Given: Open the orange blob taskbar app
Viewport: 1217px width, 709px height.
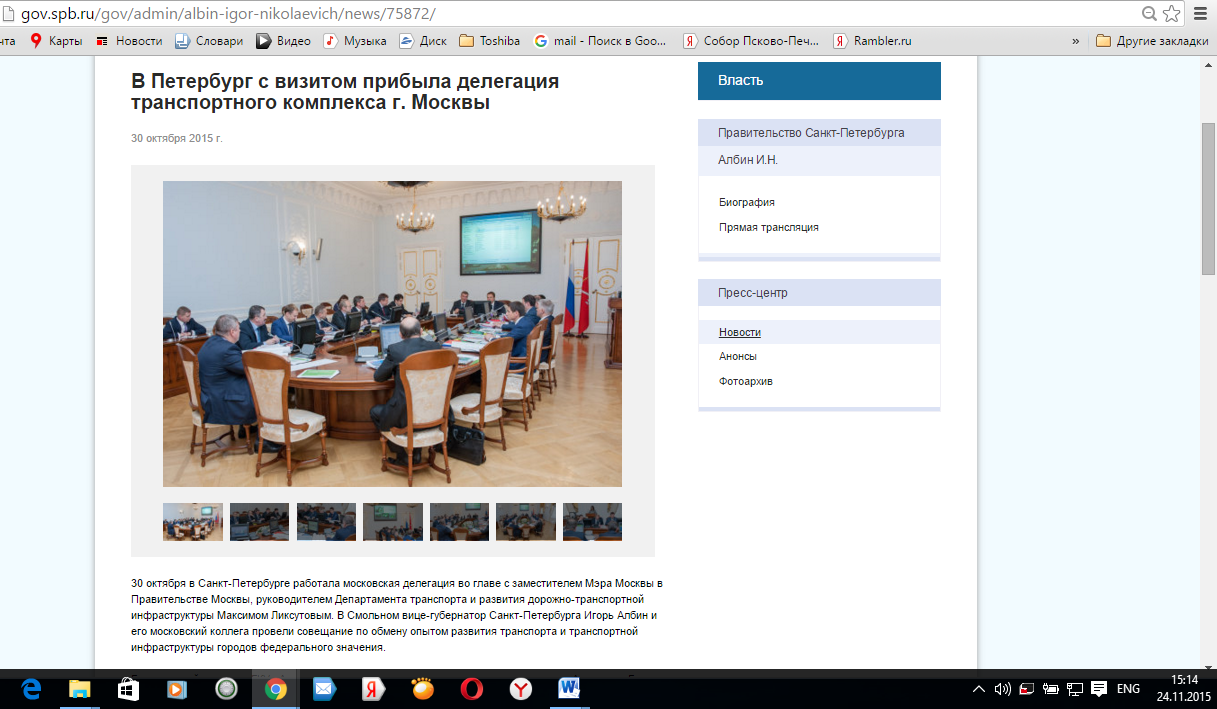Looking at the screenshot, I should (x=423, y=689).
